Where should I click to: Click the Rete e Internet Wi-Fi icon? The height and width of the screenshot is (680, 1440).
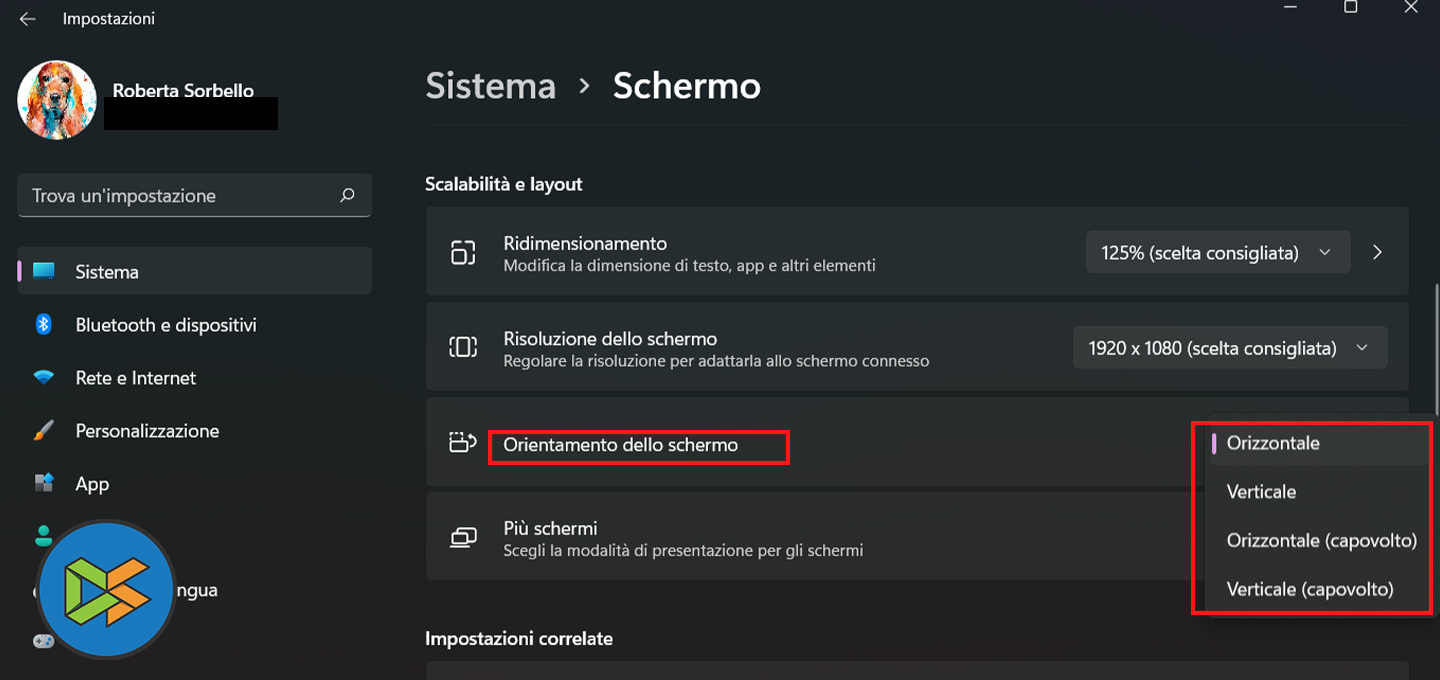click(x=43, y=378)
